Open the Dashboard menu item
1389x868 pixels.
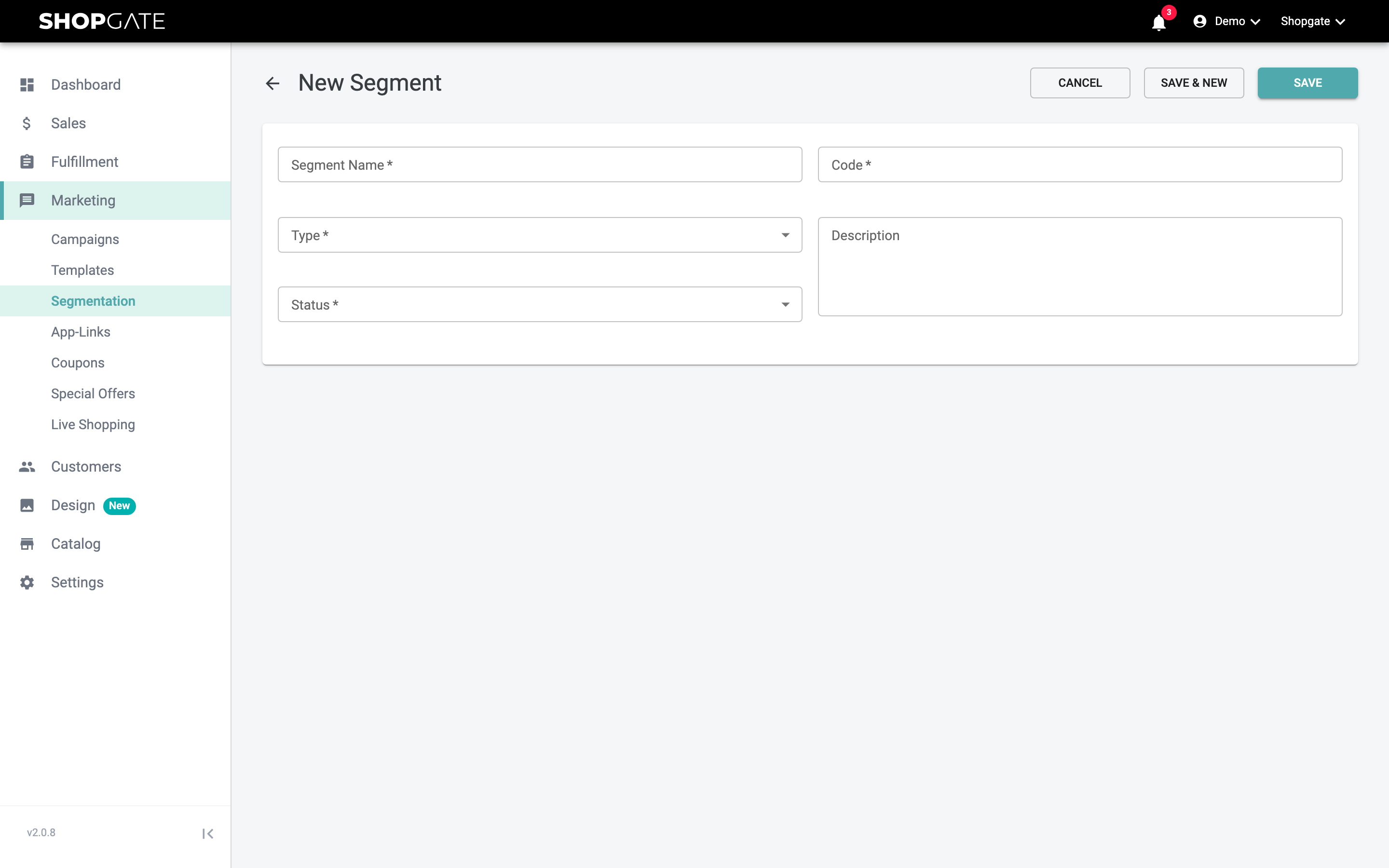(x=115, y=84)
